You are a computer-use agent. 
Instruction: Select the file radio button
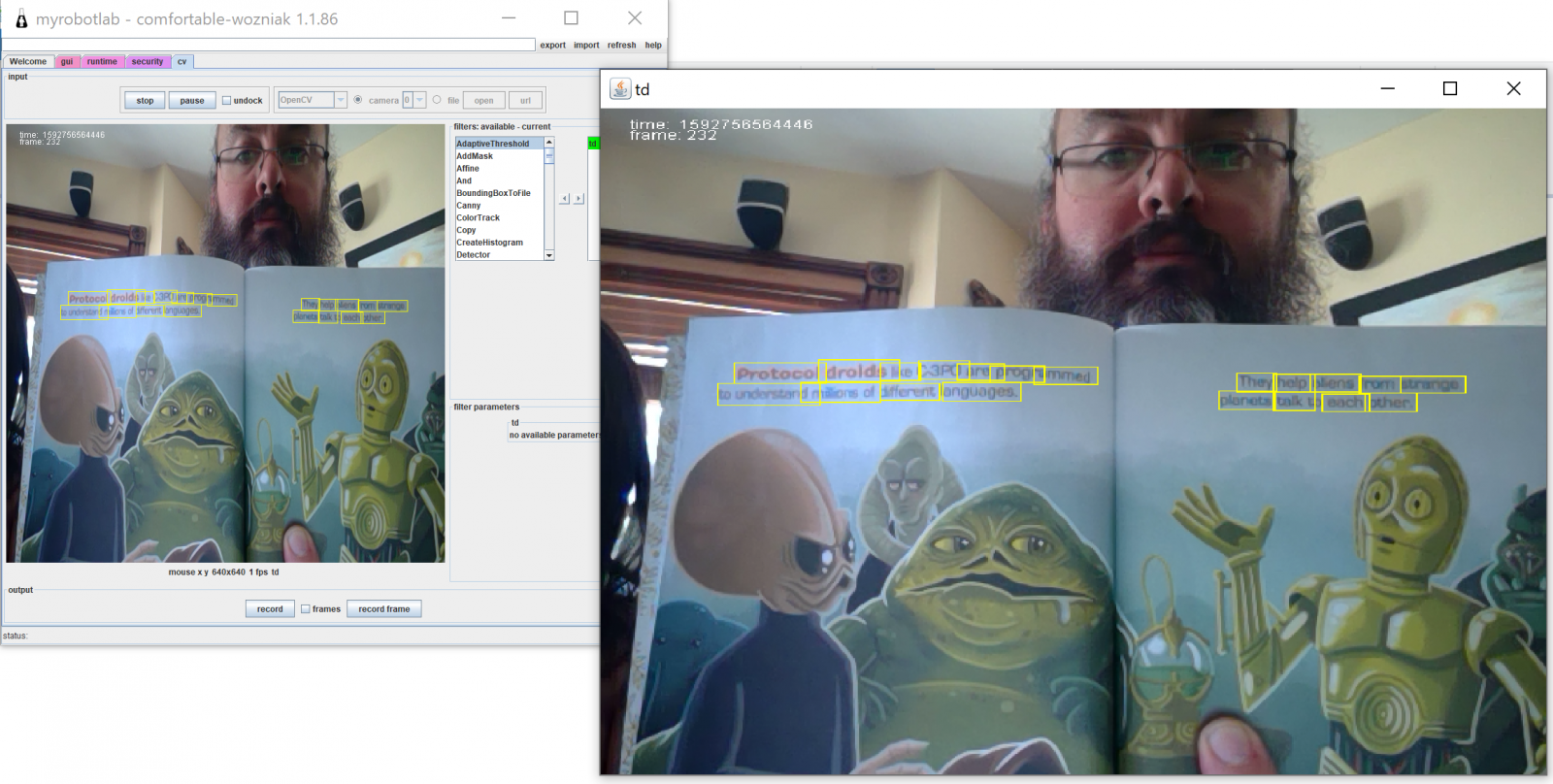tap(437, 100)
